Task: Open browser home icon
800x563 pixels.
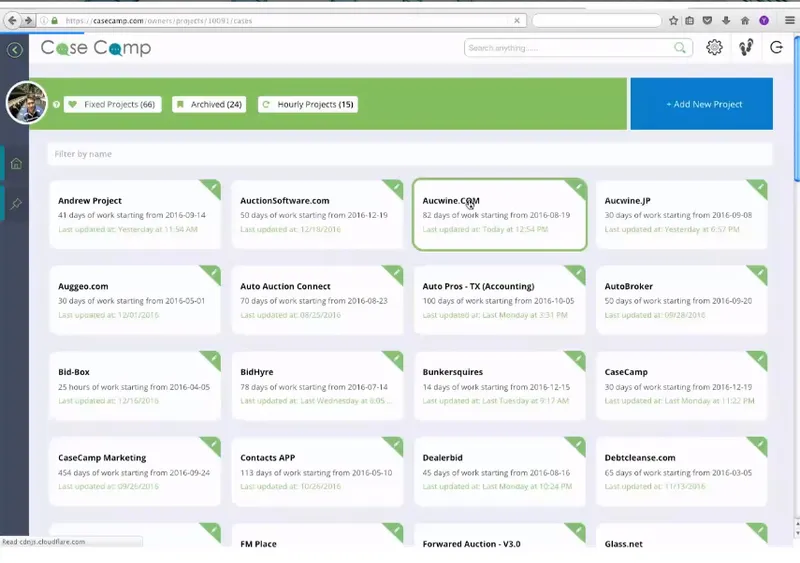Action: pos(745,20)
